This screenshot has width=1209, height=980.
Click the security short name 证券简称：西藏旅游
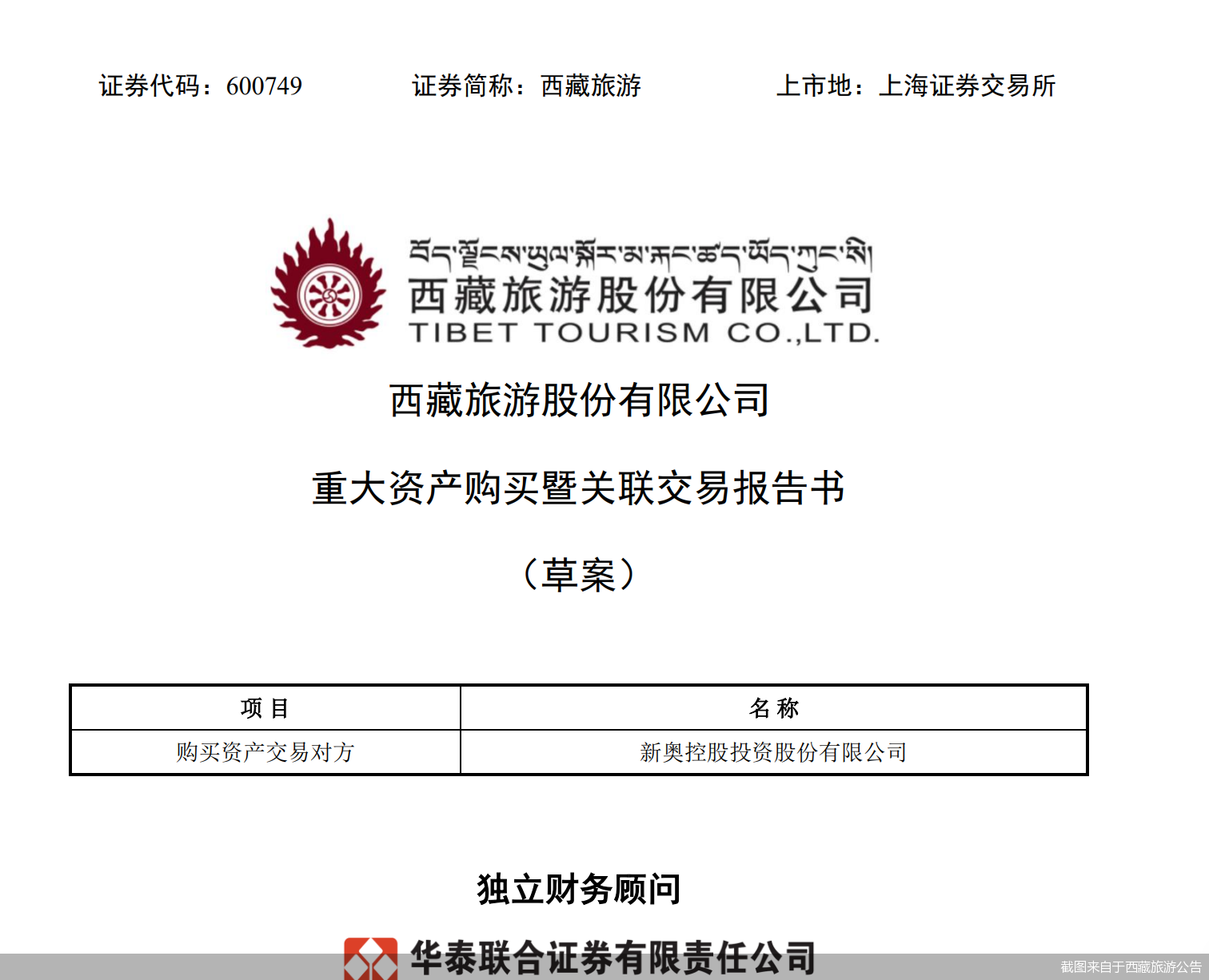click(x=527, y=86)
